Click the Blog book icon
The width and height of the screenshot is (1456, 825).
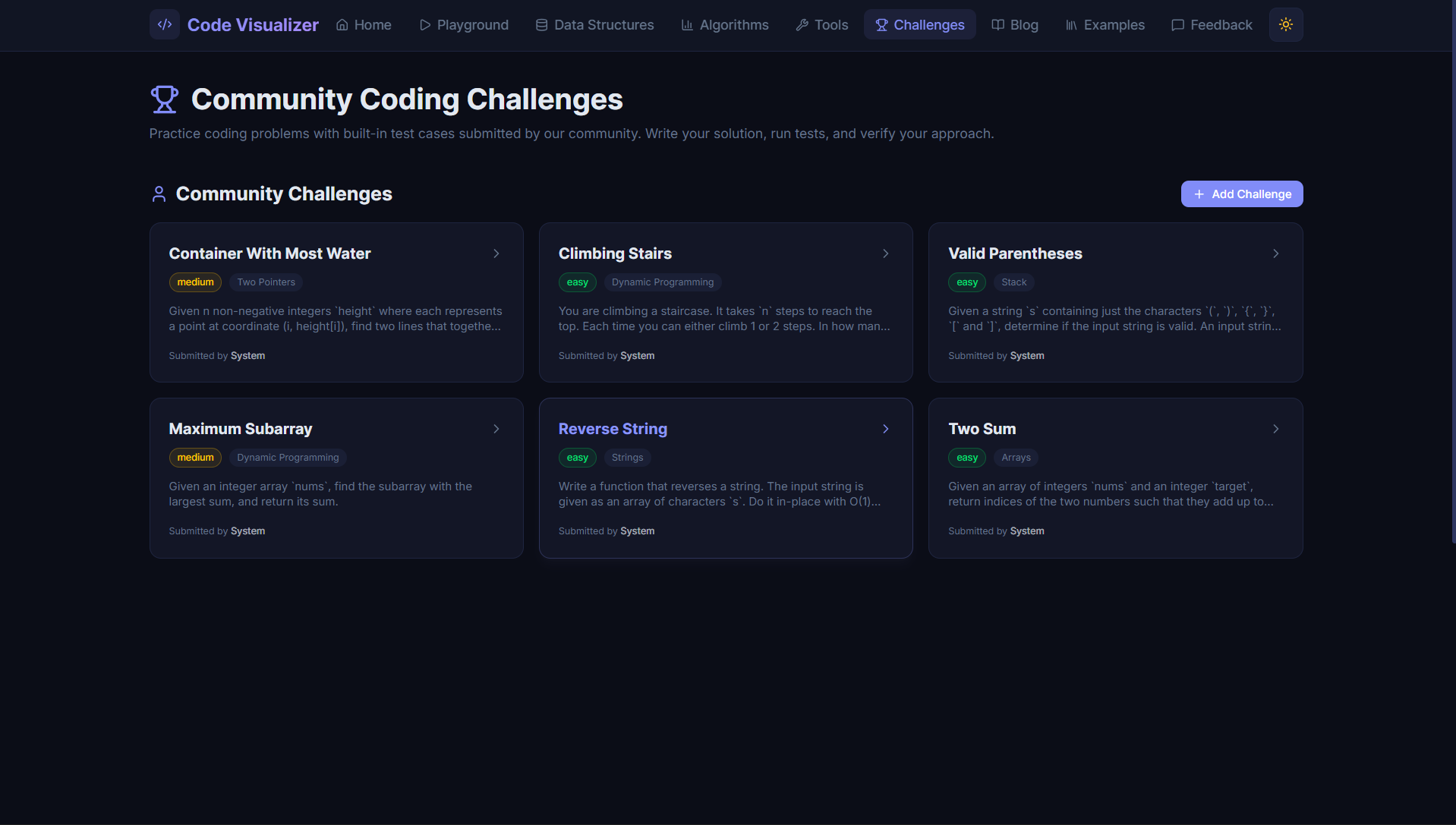pyautogui.click(x=998, y=25)
